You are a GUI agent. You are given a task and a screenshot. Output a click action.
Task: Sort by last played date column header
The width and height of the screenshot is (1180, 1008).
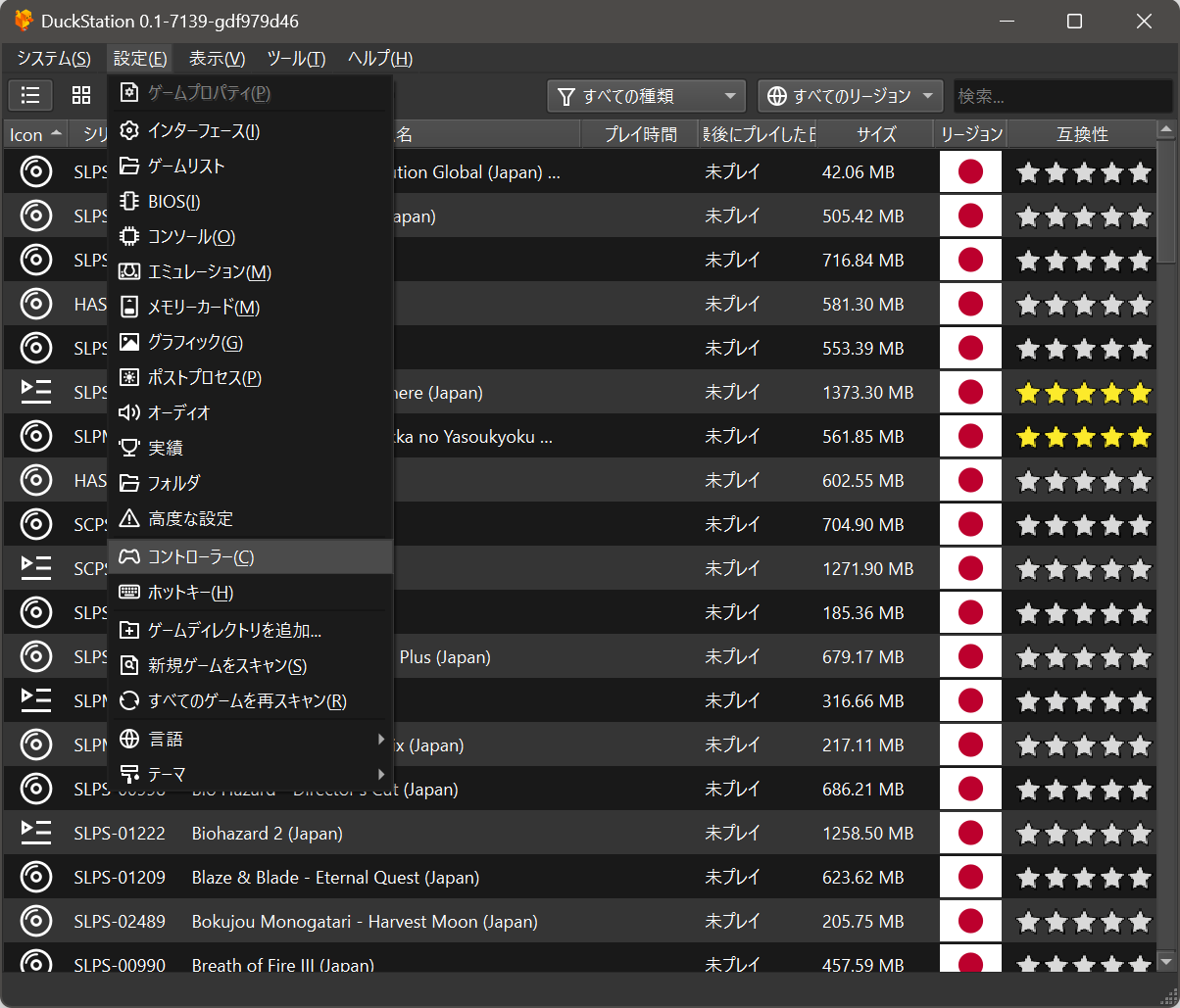(x=758, y=134)
